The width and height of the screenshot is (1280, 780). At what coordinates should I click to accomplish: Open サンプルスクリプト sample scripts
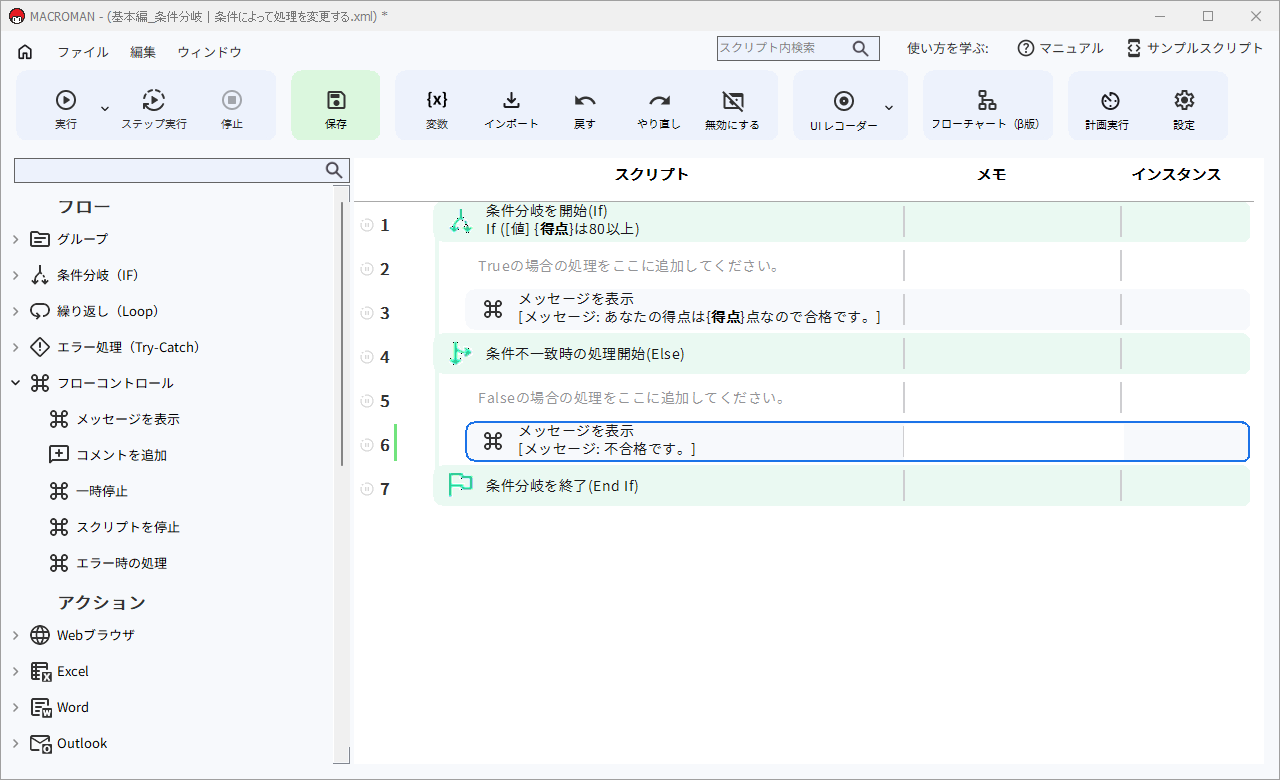tap(1194, 48)
